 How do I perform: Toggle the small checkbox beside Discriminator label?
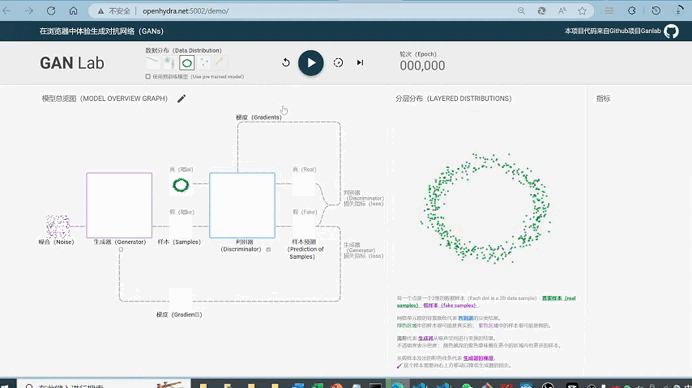pyautogui.click(x=268, y=249)
